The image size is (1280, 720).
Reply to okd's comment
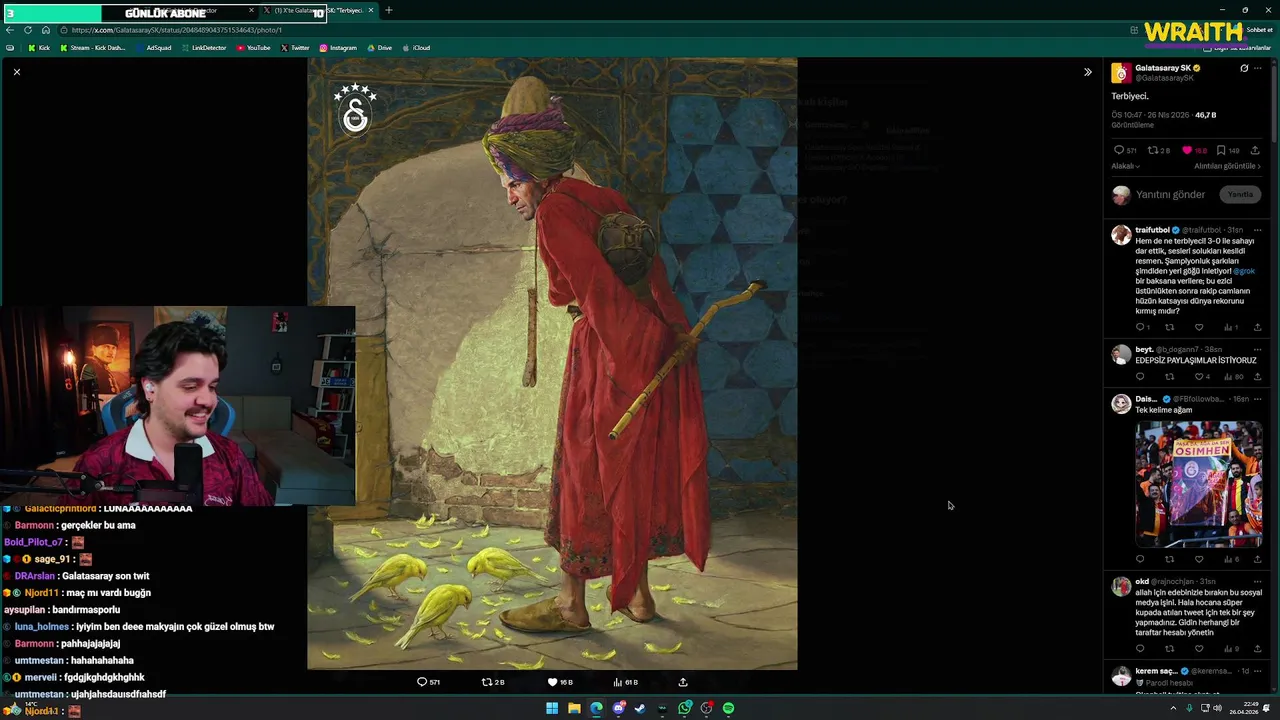pyautogui.click(x=1140, y=648)
